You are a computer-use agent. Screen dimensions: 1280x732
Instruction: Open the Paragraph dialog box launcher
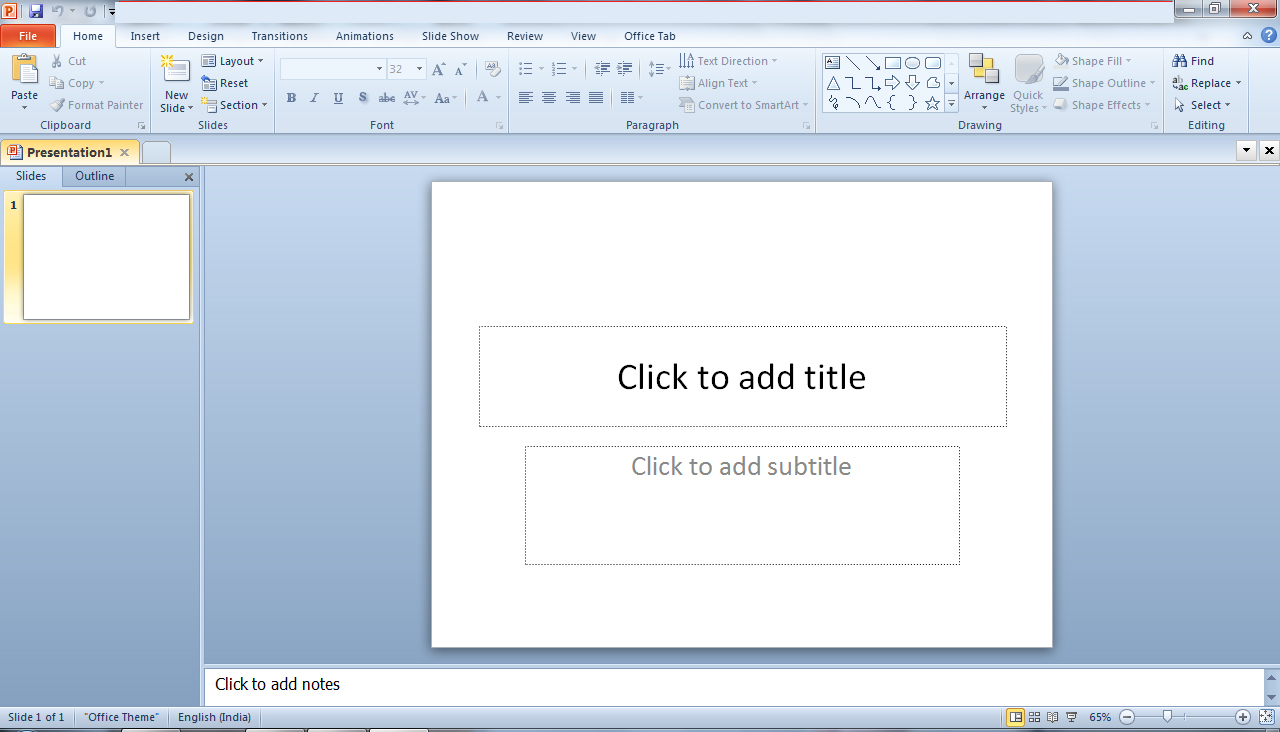[806, 126]
